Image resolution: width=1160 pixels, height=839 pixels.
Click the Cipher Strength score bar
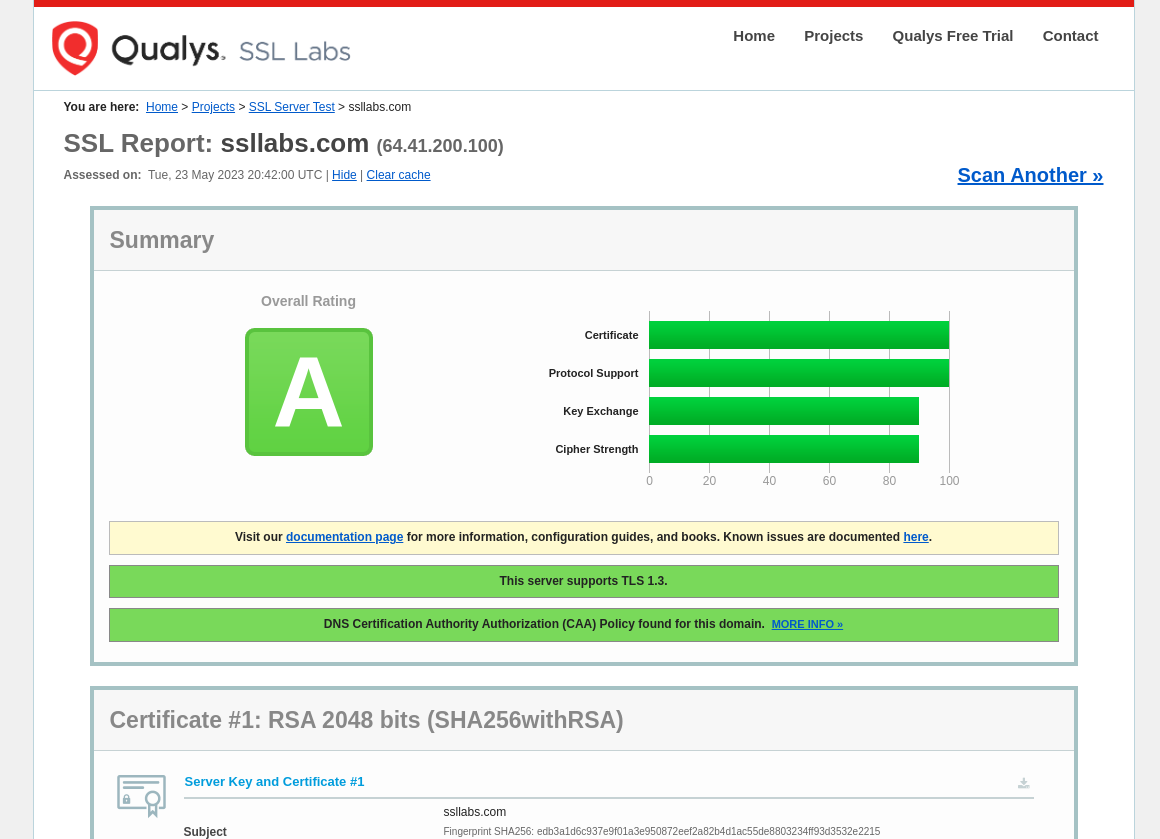coord(784,449)
